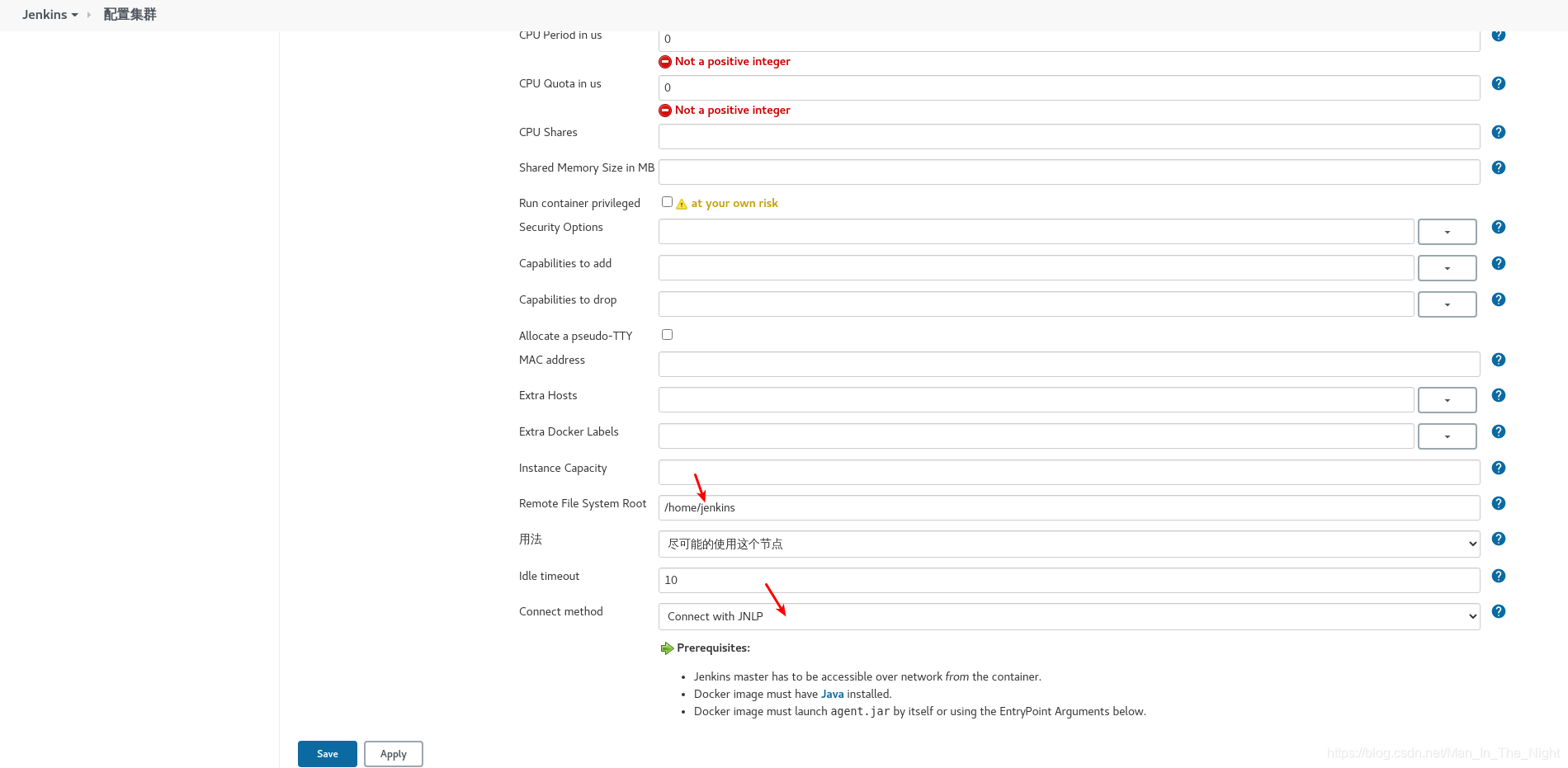Focus the Capabilities to add text field
Screen dimensions: 1568x768
click(x=1036, y=268)
